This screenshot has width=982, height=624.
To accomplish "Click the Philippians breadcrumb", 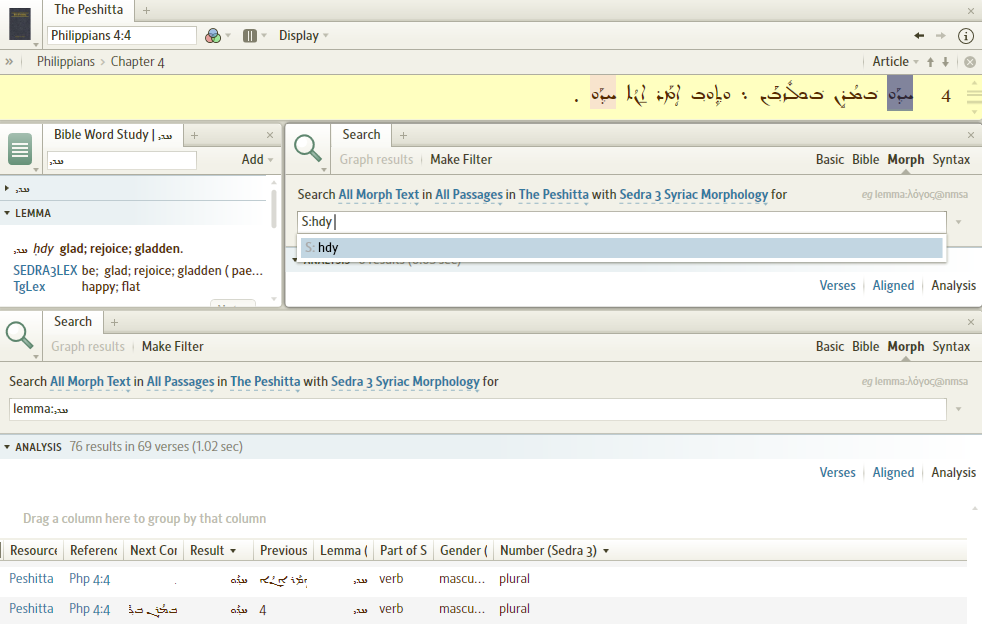I will pos(66,61).
